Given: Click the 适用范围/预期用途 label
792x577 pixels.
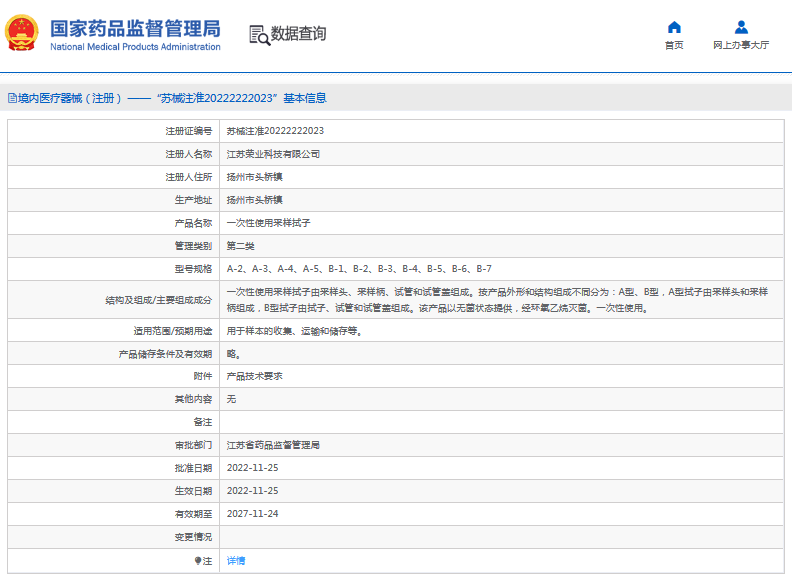Looking at the screenshot, I should tap(173, 331).
